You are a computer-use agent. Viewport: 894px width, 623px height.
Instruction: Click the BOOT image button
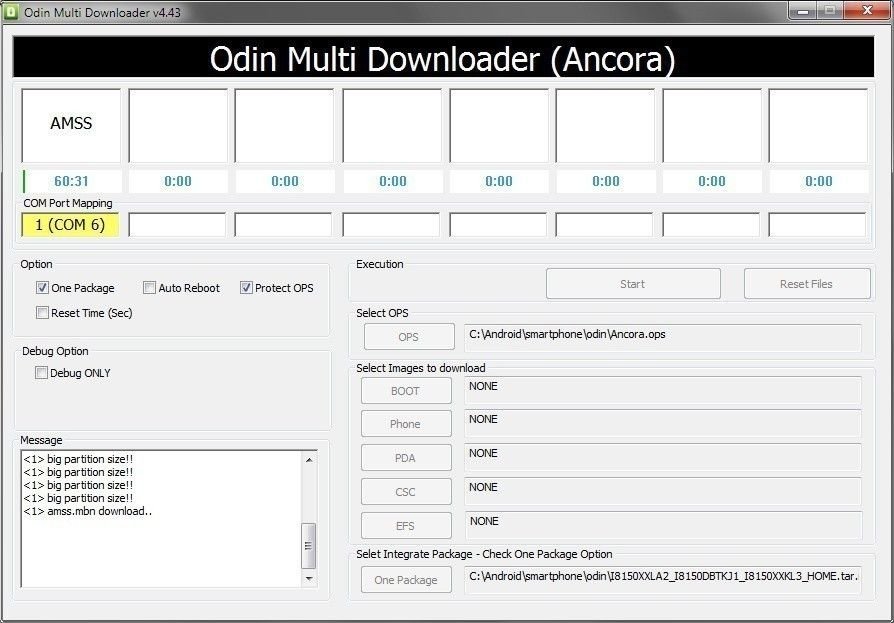[406, 391]
